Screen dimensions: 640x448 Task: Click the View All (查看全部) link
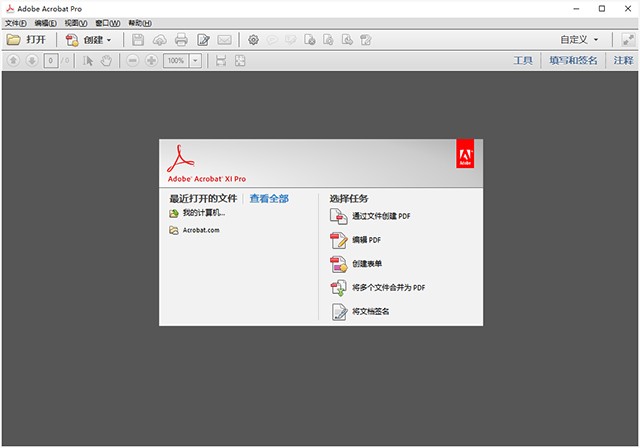(269, 199)
